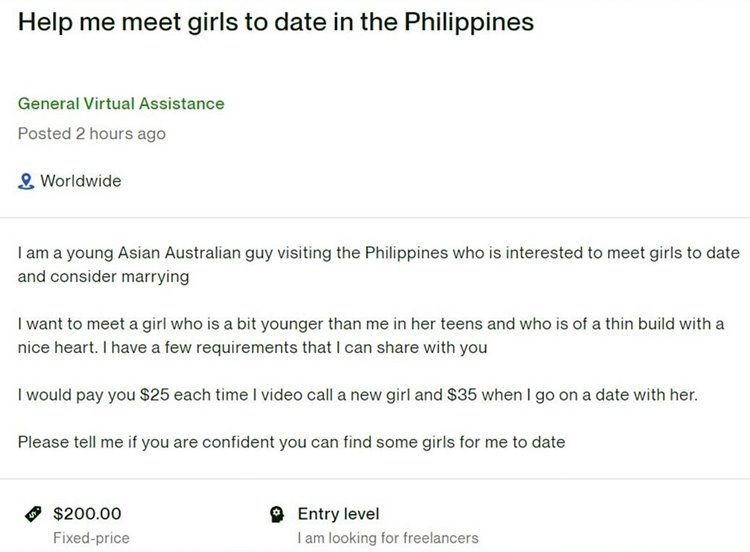
Task: Click the blue location pin icon
Action: coord(26,182)
